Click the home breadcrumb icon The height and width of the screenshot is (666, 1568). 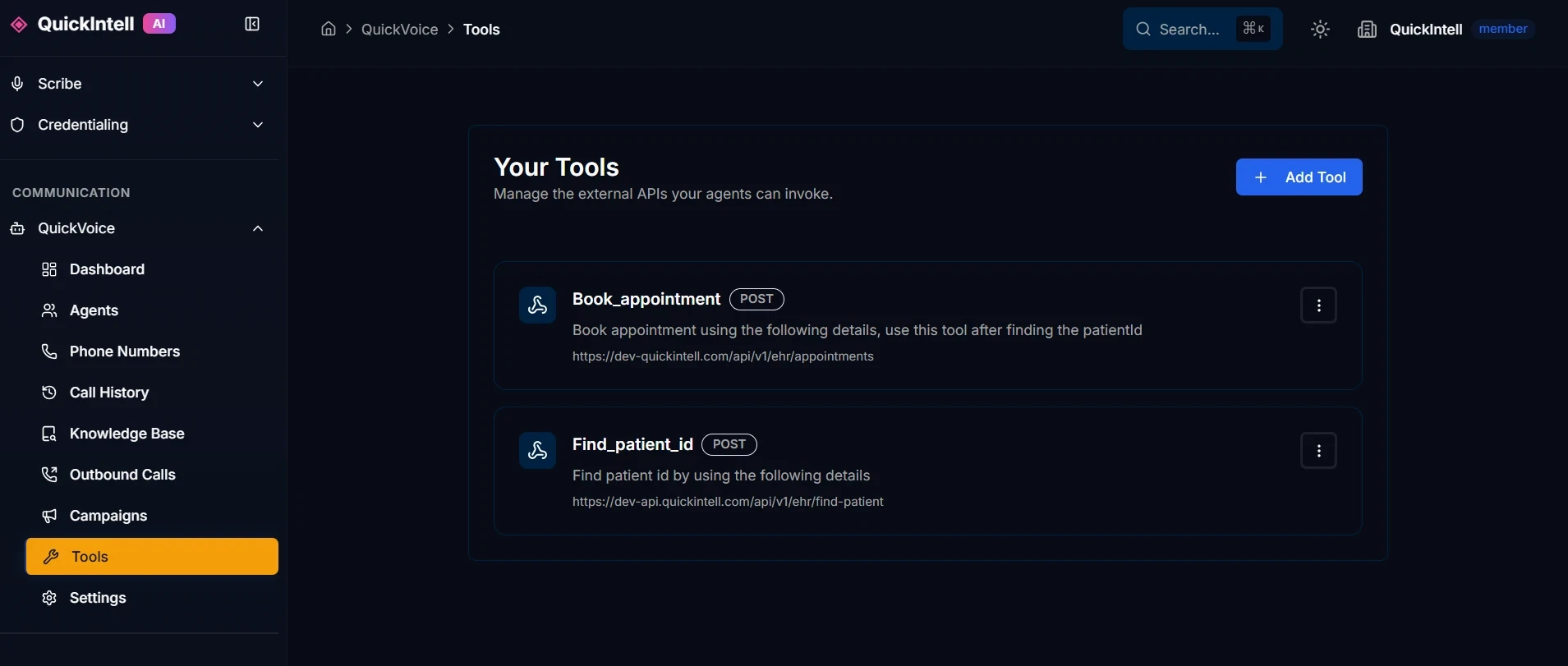click(x=329, y=30)
